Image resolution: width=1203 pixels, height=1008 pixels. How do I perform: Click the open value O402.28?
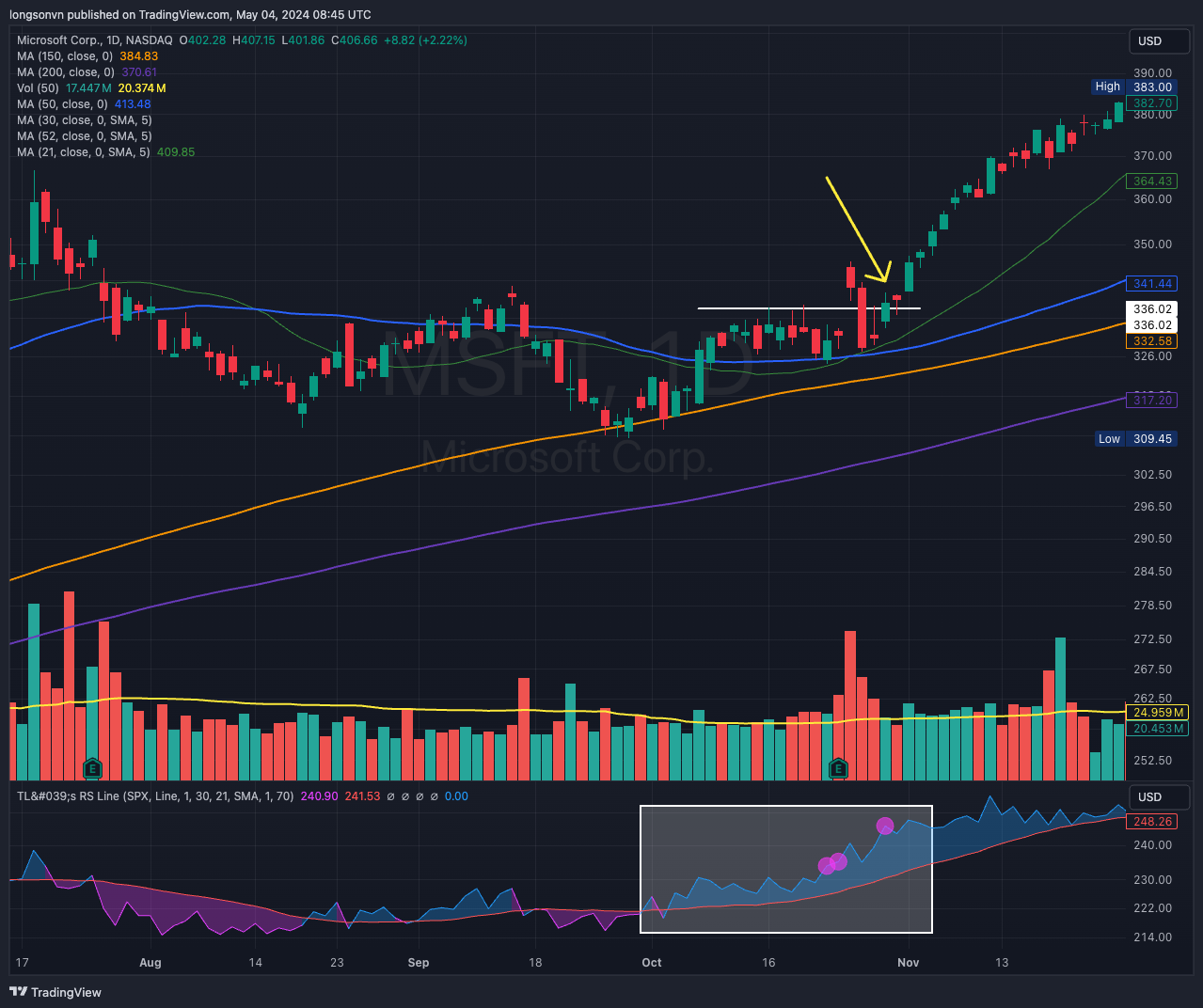204,40
